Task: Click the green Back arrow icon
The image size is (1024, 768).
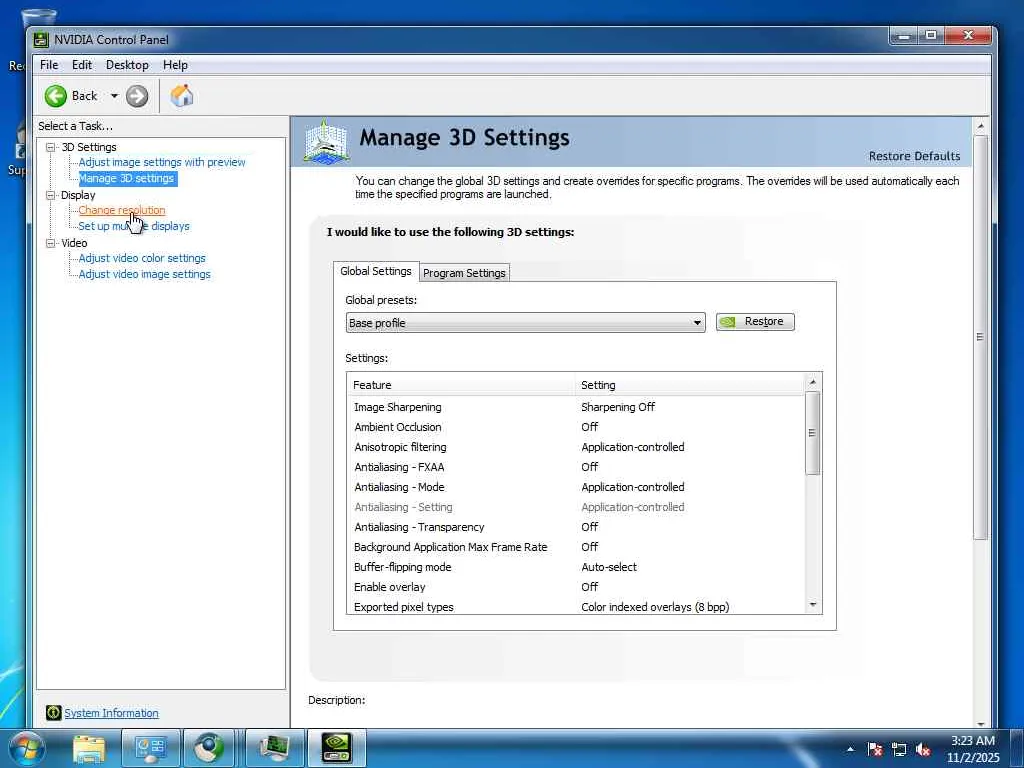Action: (x=56, y=96)
